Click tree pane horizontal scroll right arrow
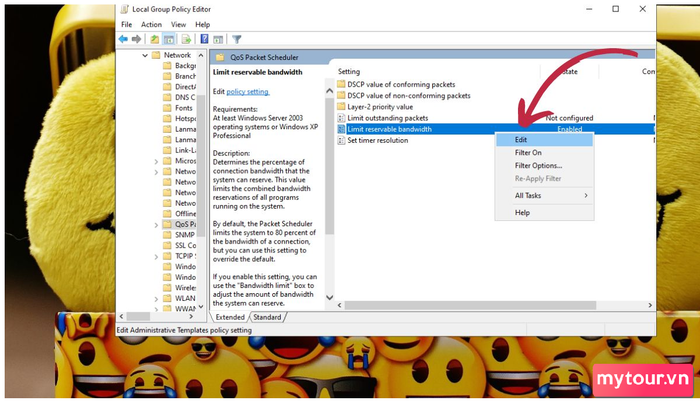700x405 pixels. pos(191,316)
